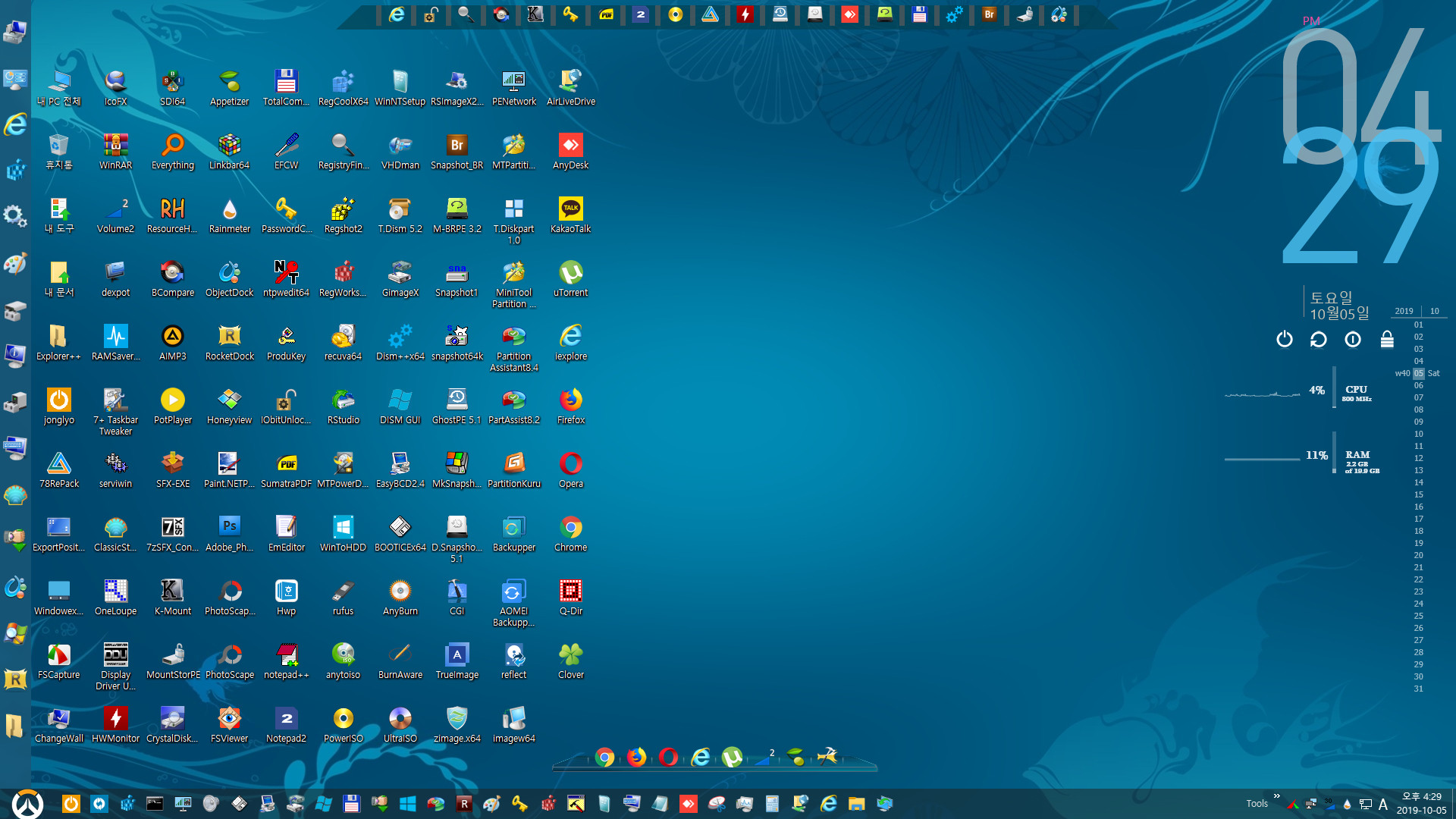Open 내 PC 전체 desktop icon

click(x=58, y=87)
